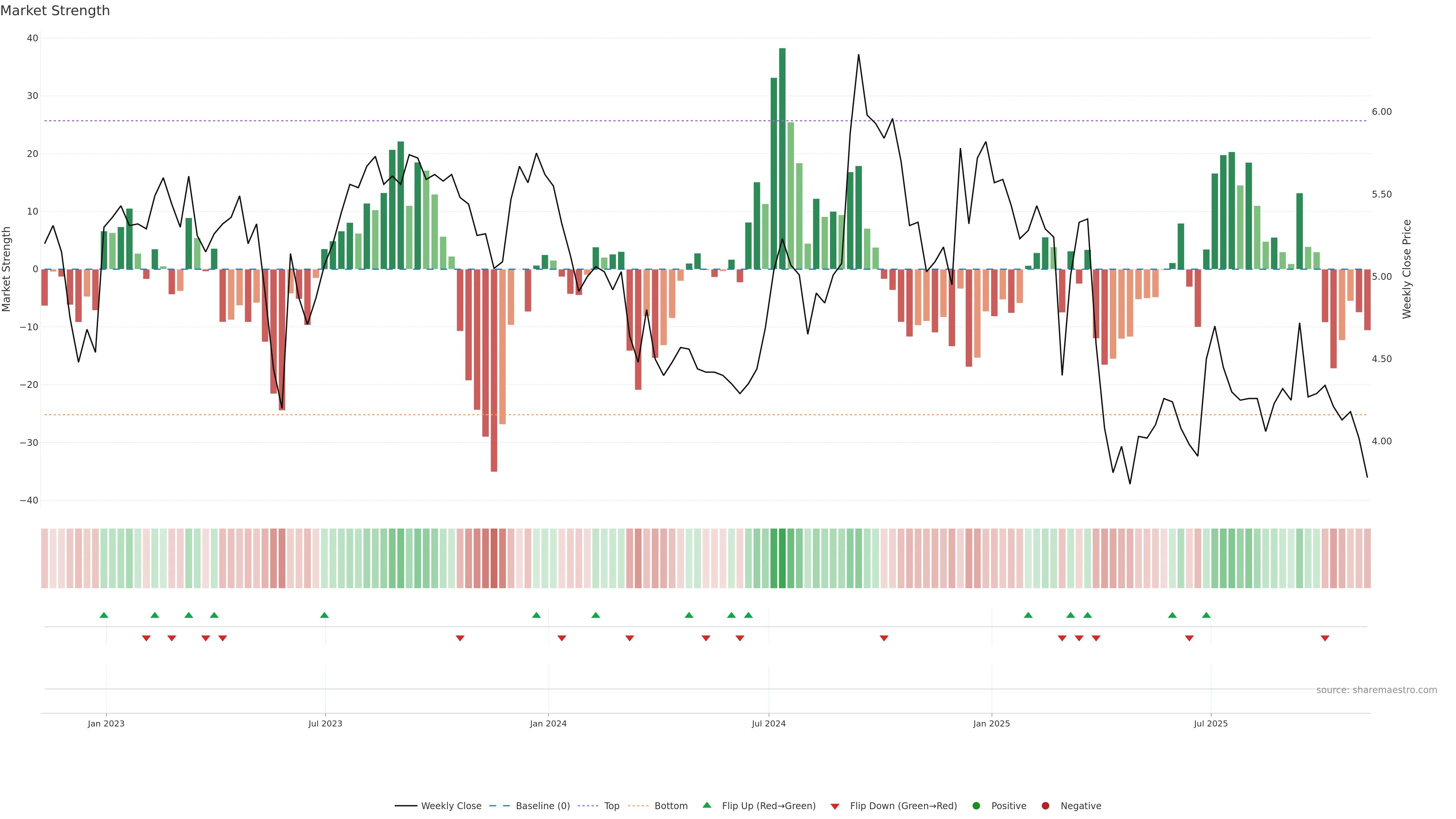Click the source: sharemaestro.com text
The height and width of the screenshot is (819, 1456).
coord(1376,690)
